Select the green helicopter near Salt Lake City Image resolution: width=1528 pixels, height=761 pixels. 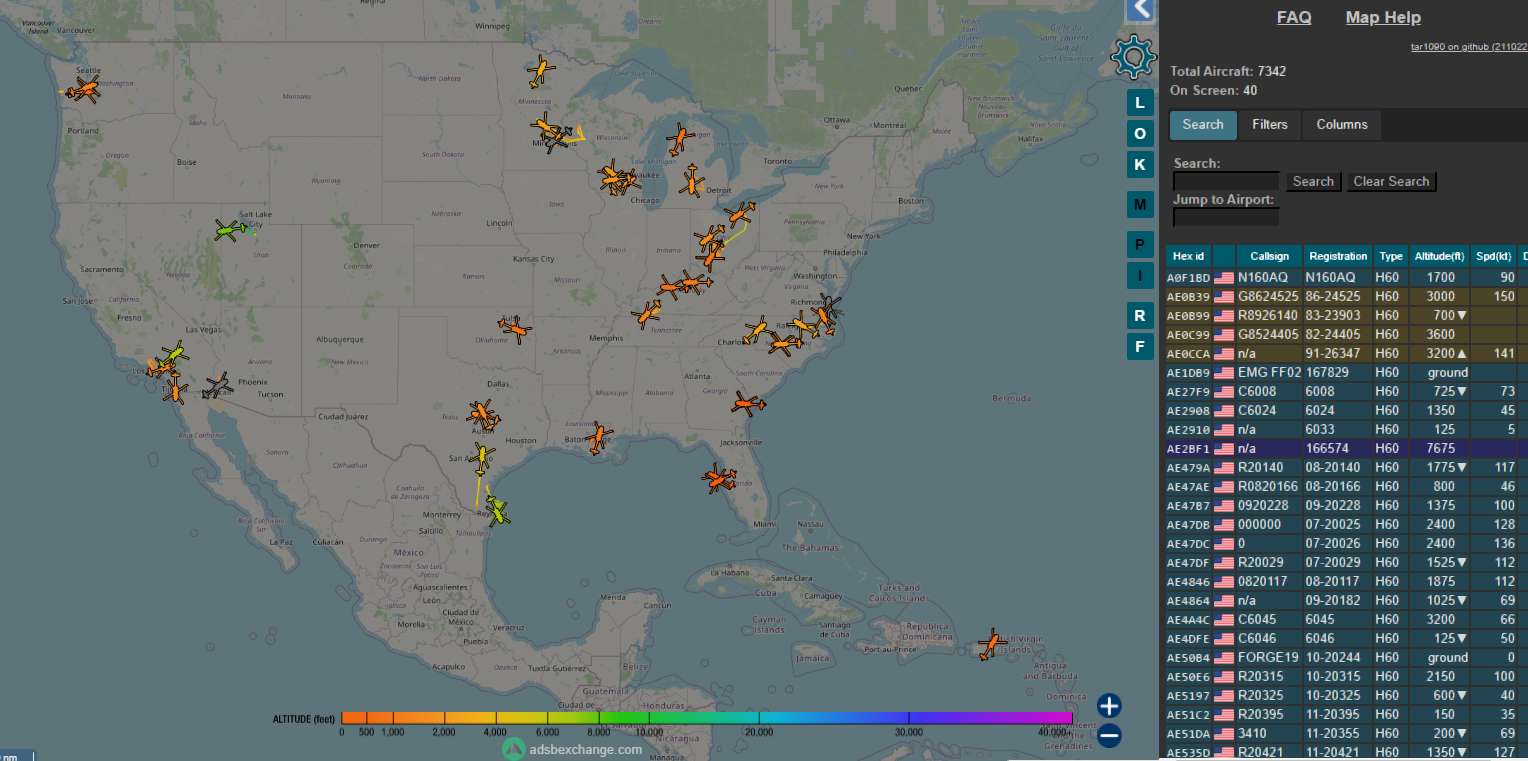(232, 231)
